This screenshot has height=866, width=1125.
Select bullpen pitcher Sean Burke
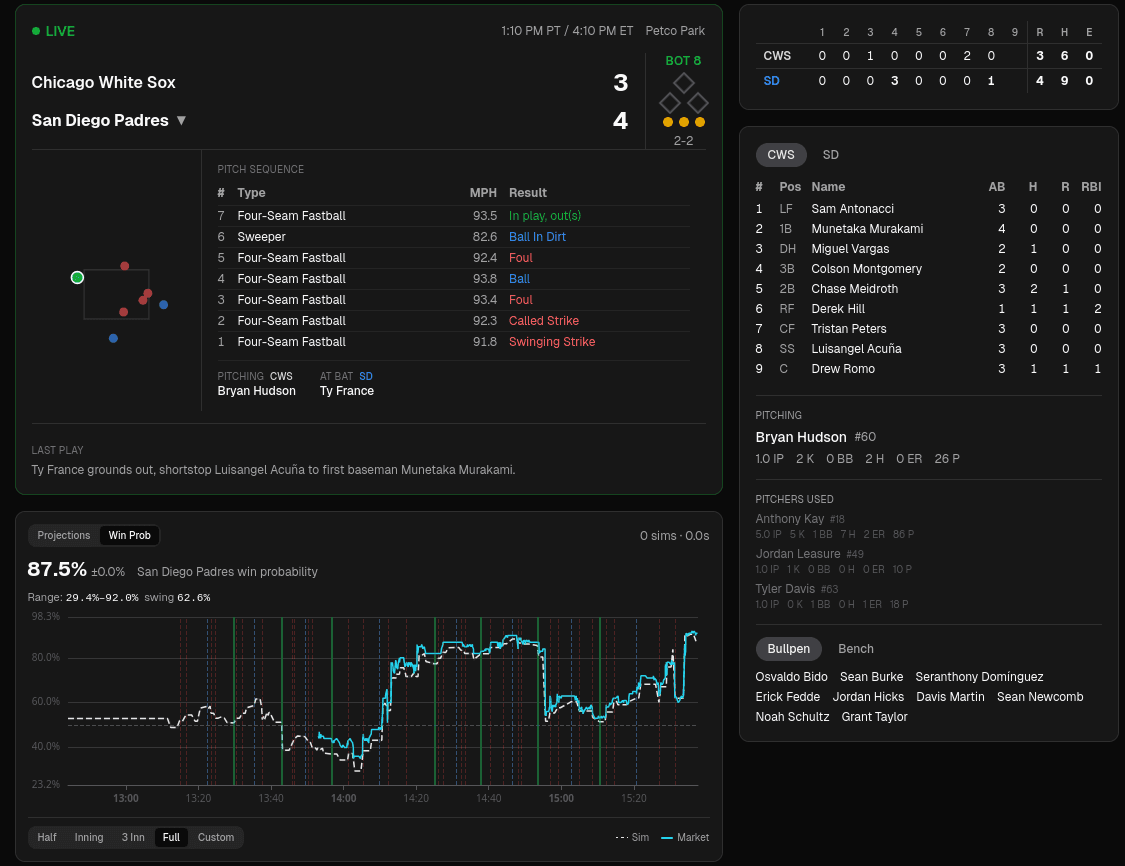872,677
